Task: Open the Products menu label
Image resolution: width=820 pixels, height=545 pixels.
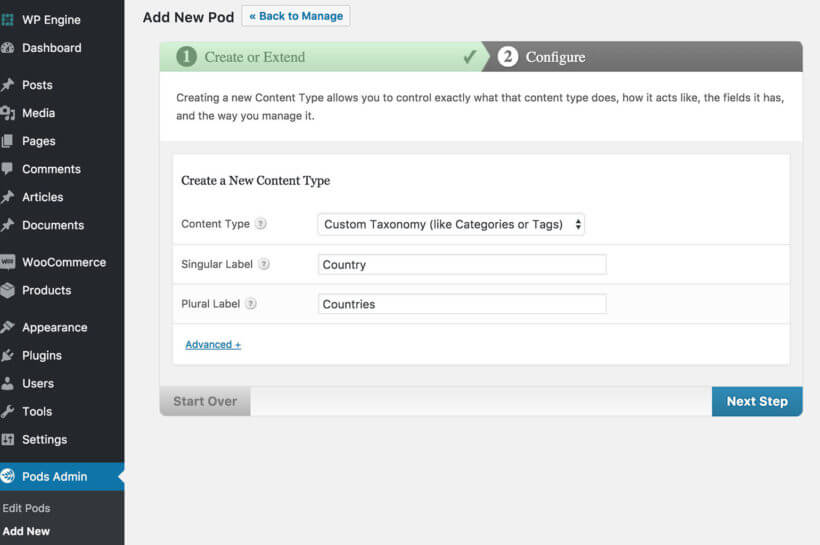Action: pos(47,290)
